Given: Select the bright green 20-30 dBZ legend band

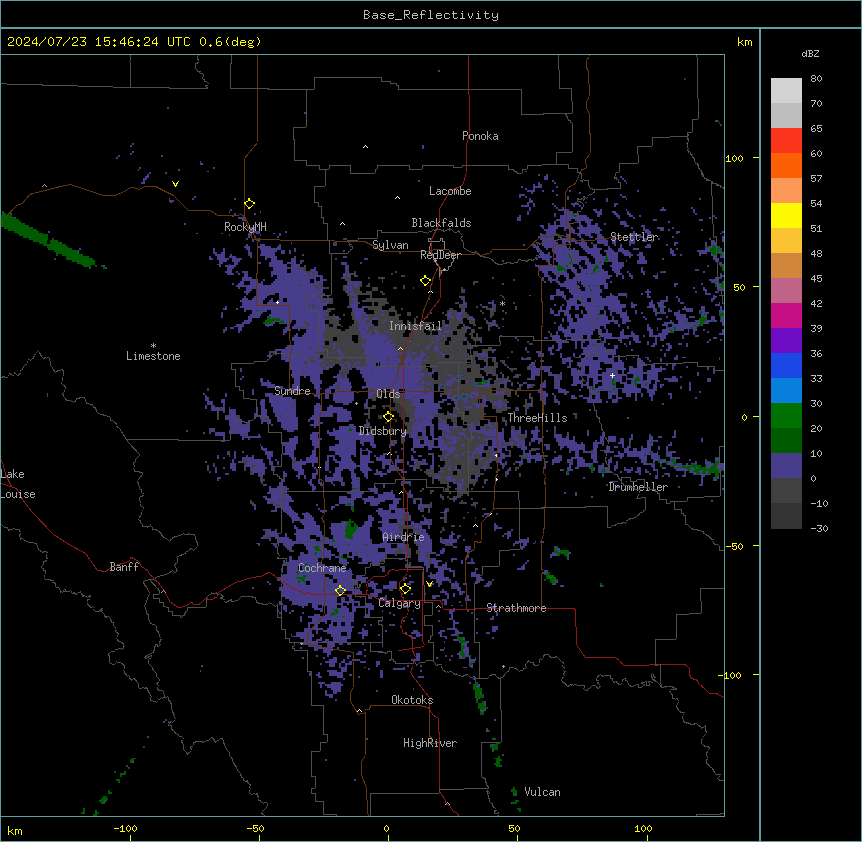Looking at the screenshot, I should coord(786,416).
